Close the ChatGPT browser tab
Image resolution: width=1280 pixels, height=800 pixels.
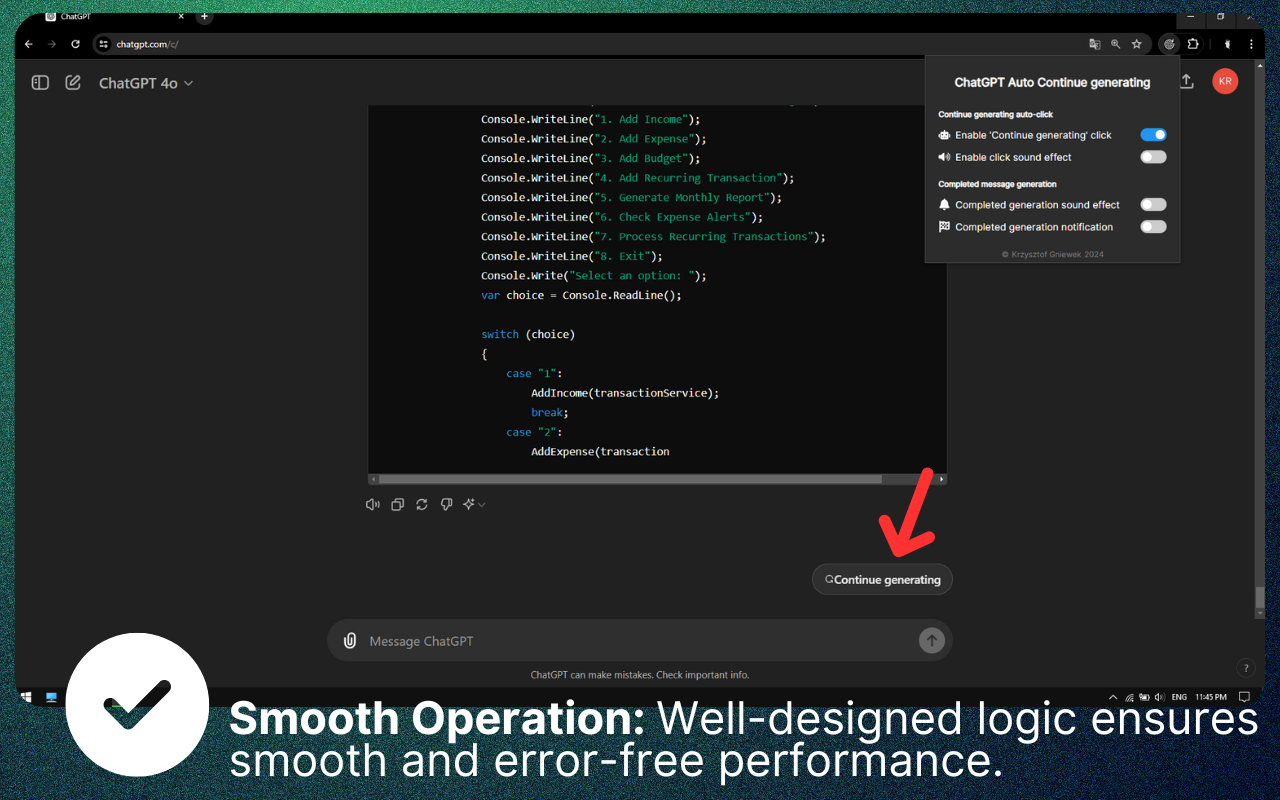click(181, 16)
